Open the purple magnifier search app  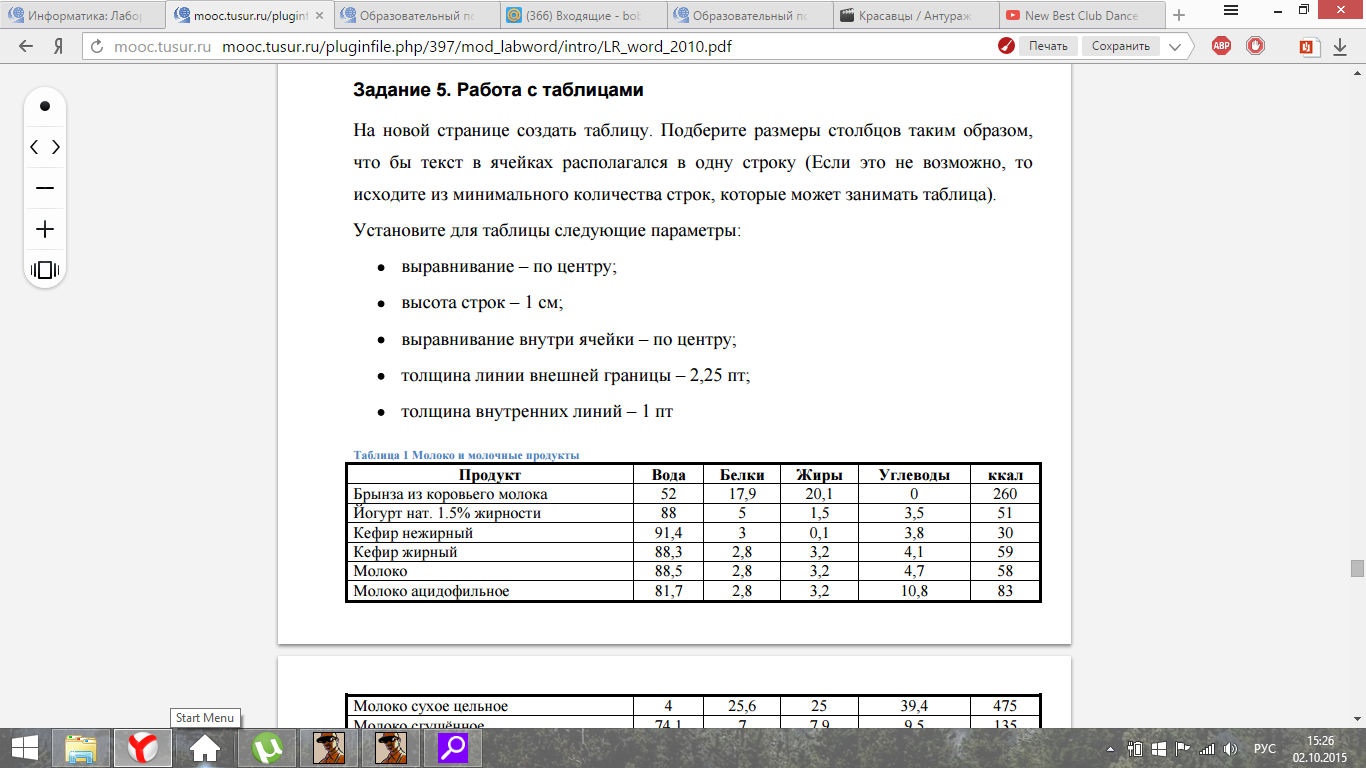(453, 747)
